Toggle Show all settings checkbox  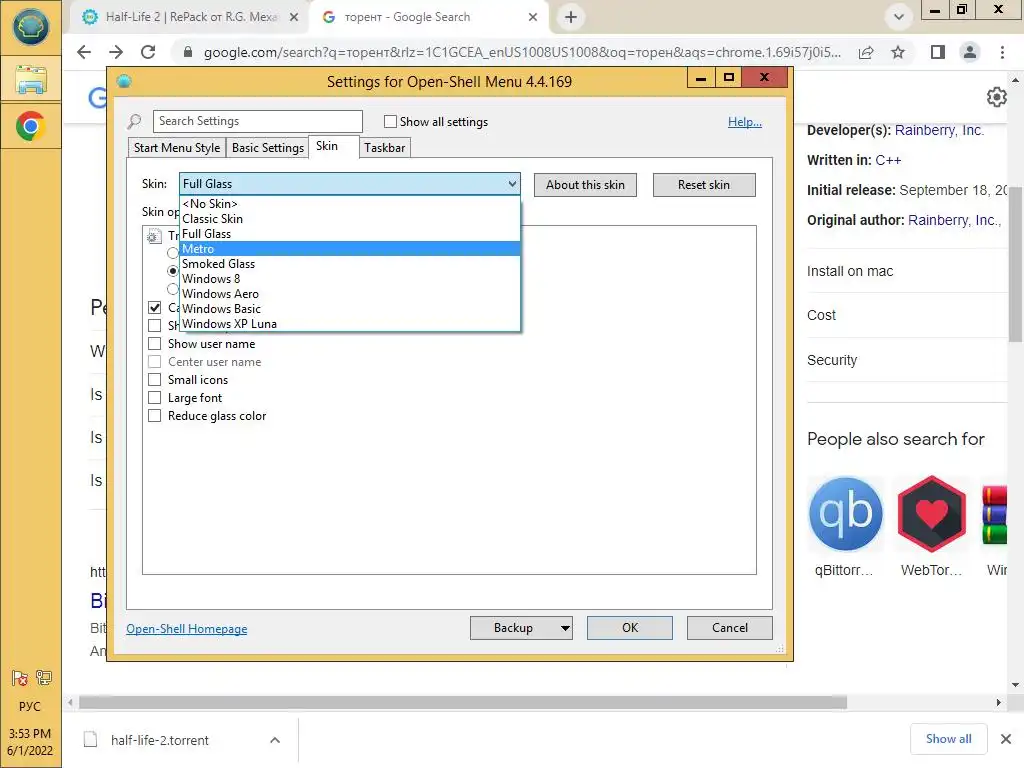pos(391,121)
